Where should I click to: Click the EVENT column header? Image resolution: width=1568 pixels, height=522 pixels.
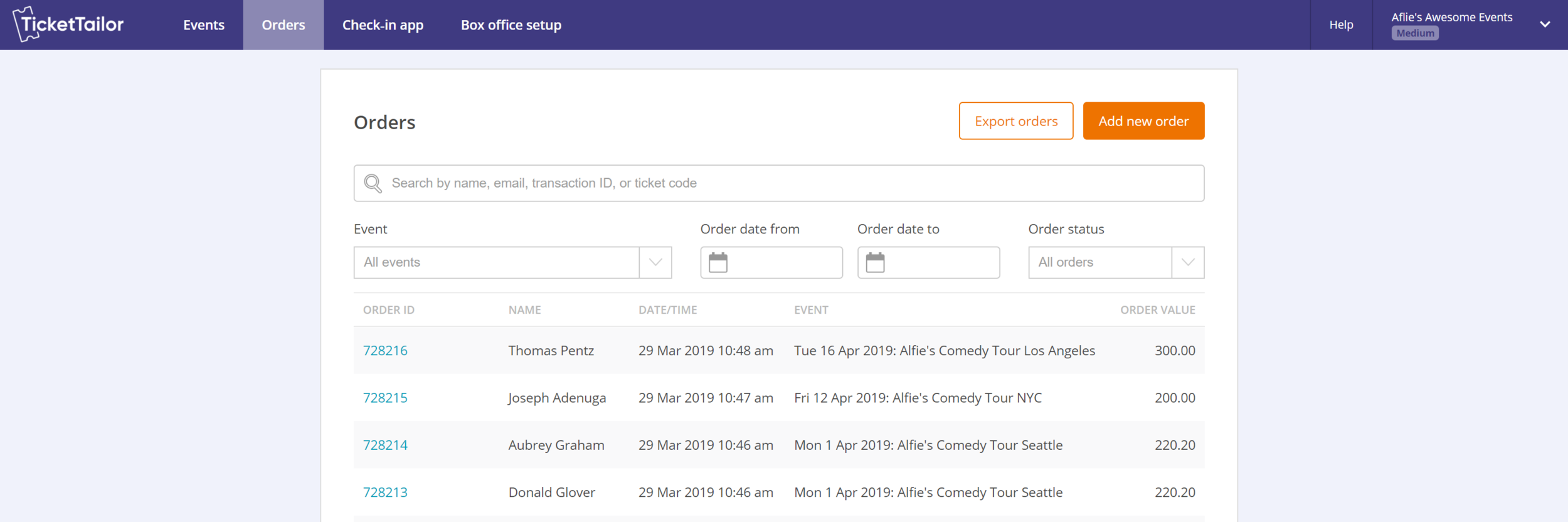click(x=811, y=310)
